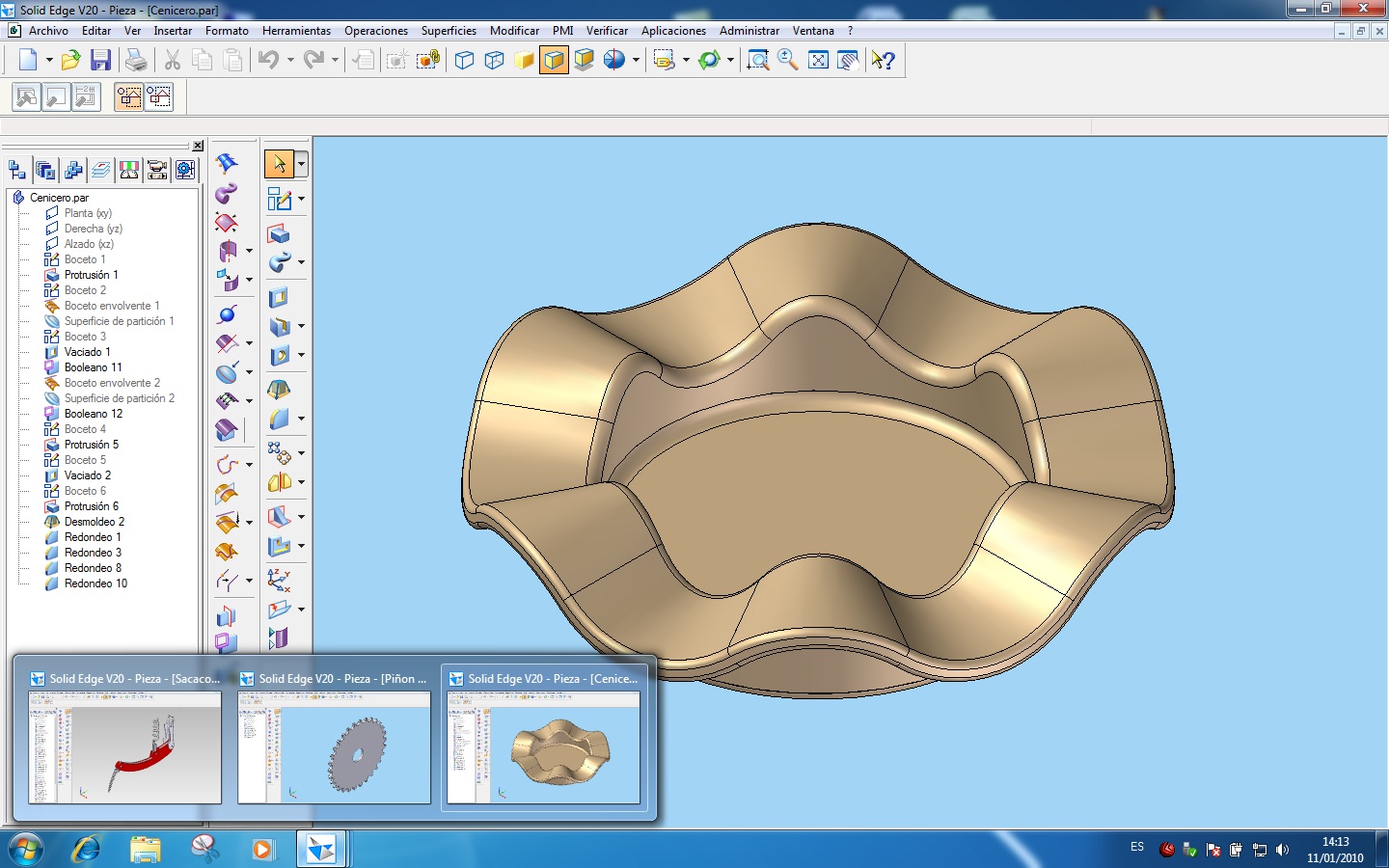Screen dimensions: 1389x868
Task: Open the Feature Library tab icon
Action: pyautogui.click(x=45, y=171)
